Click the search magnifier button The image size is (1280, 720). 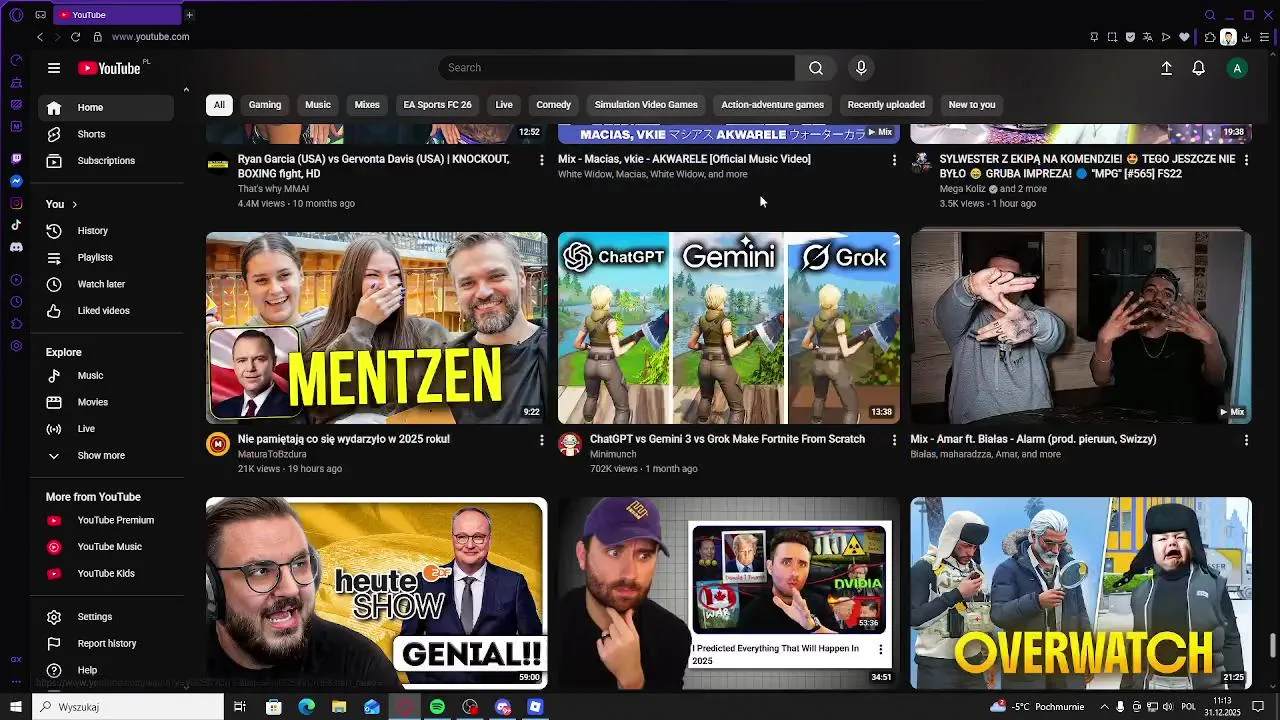(x=816, y=68)
